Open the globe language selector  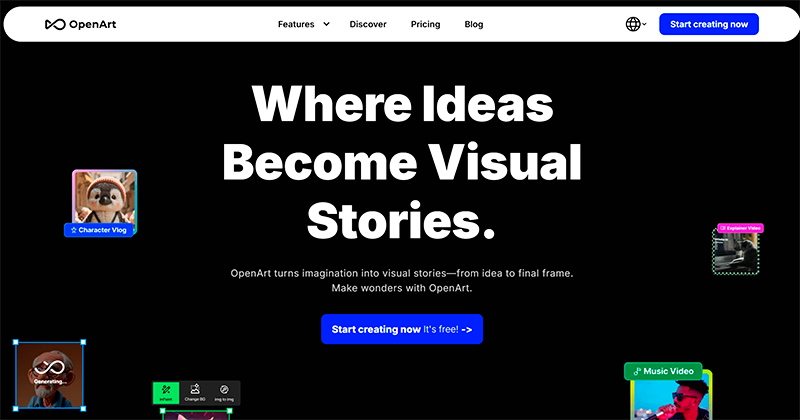click(x=633, y=24)
